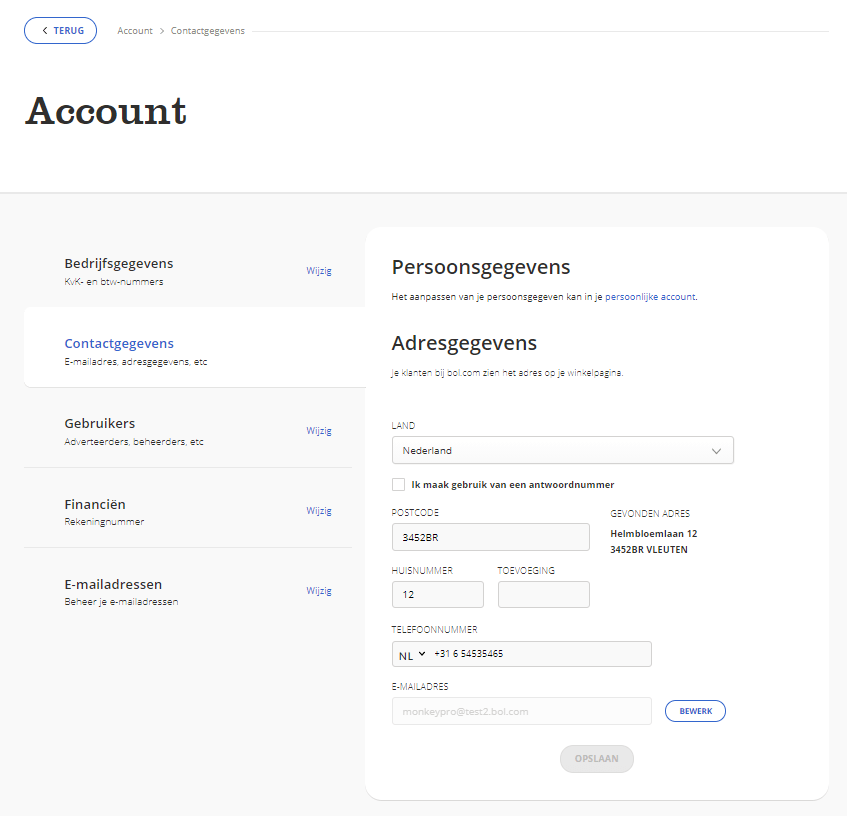Click Account in the breadcrumb trail
Image resolution: width=847 pixels, height=816 pixels.
coord(135,30)
